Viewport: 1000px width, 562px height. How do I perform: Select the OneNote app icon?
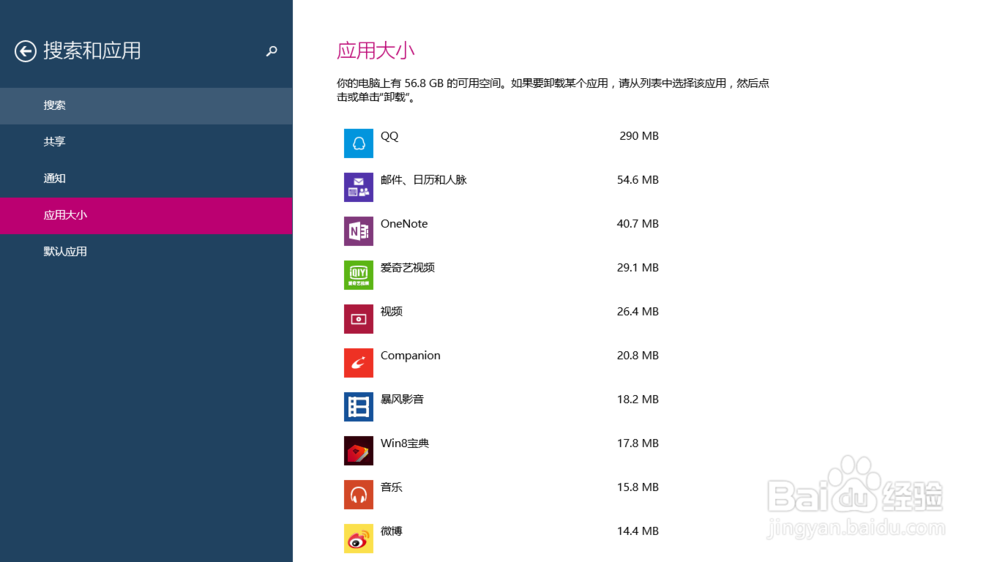358,231
